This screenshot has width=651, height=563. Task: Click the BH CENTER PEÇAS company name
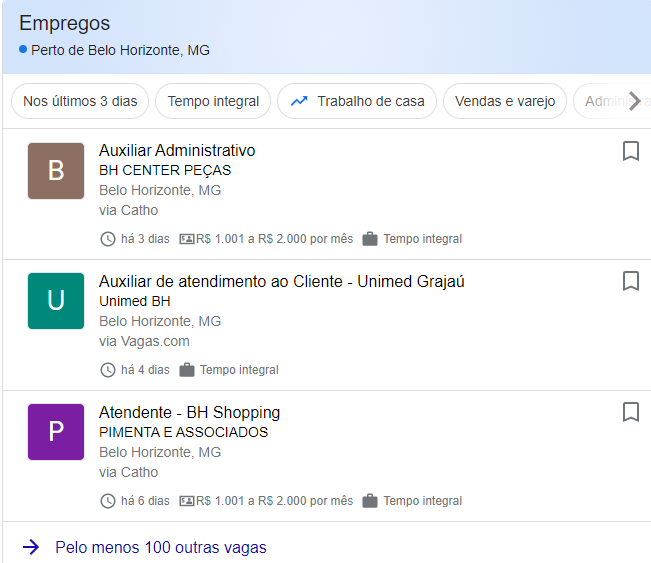click(x=165, y=170)
